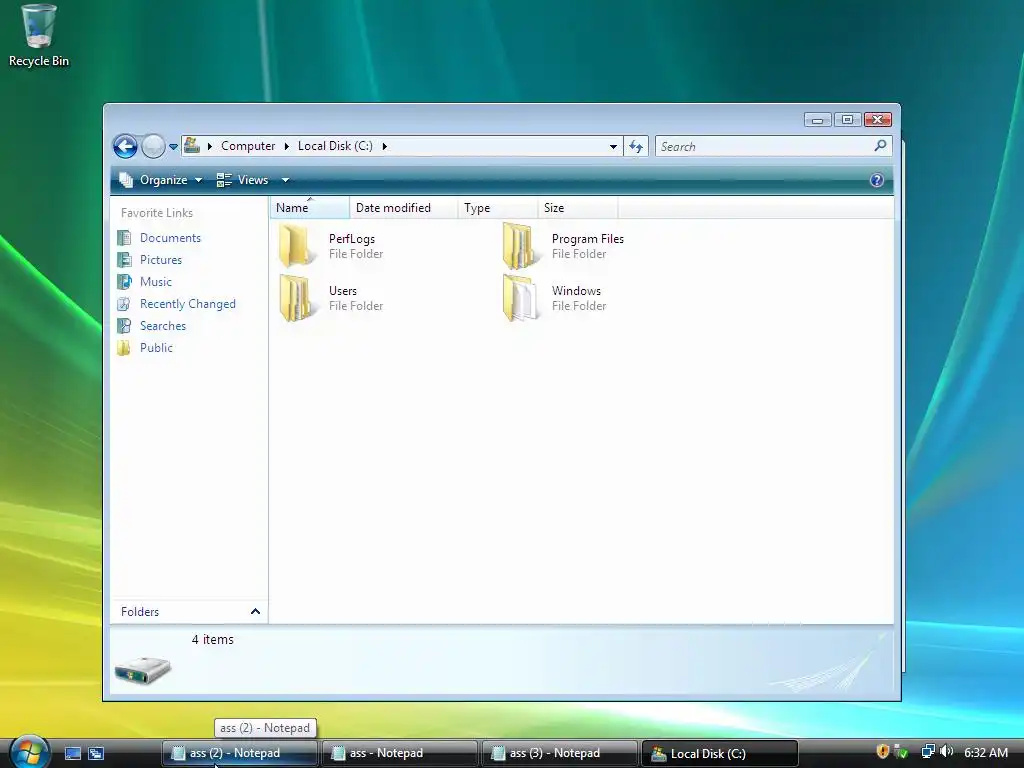Open Public in Favorite Links
Screen dimensions: 1024x768
156,347
